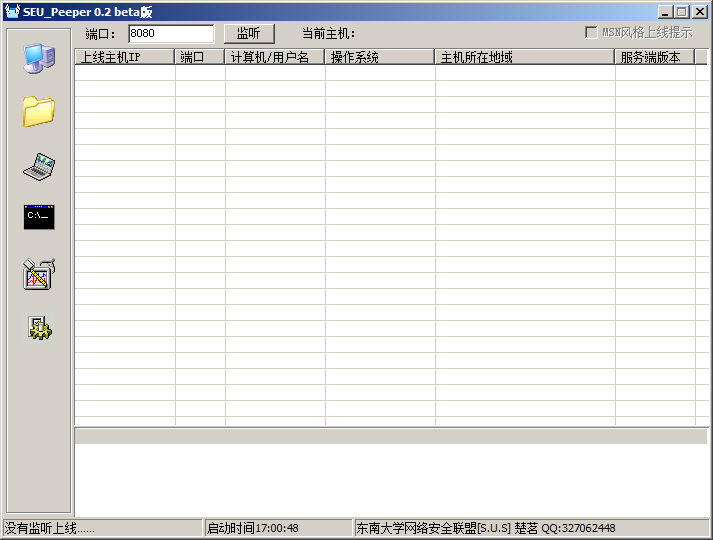Viewport: 713px width, 540px height.
Task: Maximize the SEU_Peeper window
Action: coord(682,11)
